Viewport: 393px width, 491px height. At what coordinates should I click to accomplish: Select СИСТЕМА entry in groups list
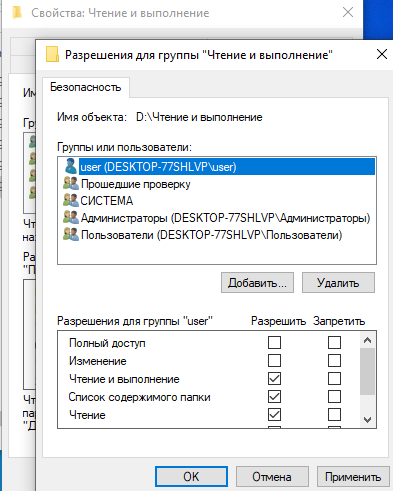coord(107,201)
